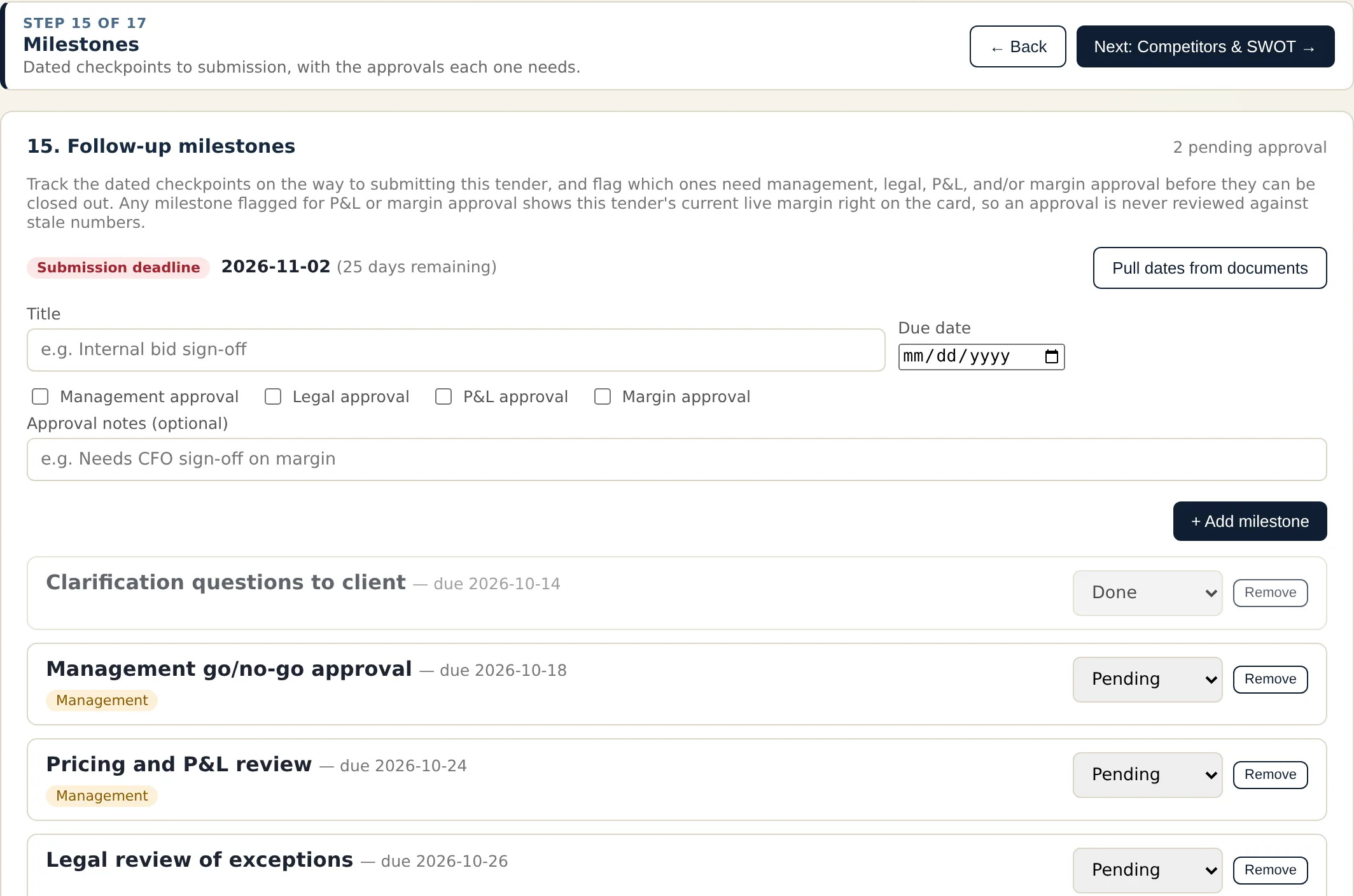The height and width of the screenshot is (896, 1354).
Task: Click 'due 2026-10-14' date text
Action: [497, 584]
